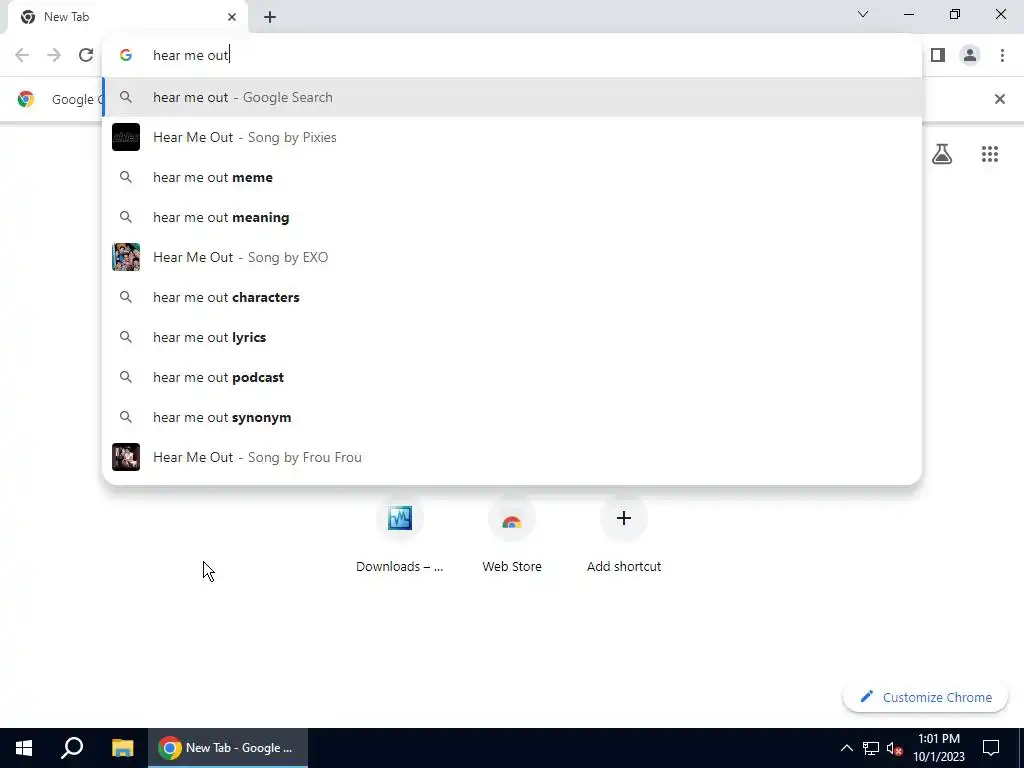Choose Hear Me Out Song by Frou Frou
The width and height of the screenshot is (1024, 768).
[x=512, y=457]
